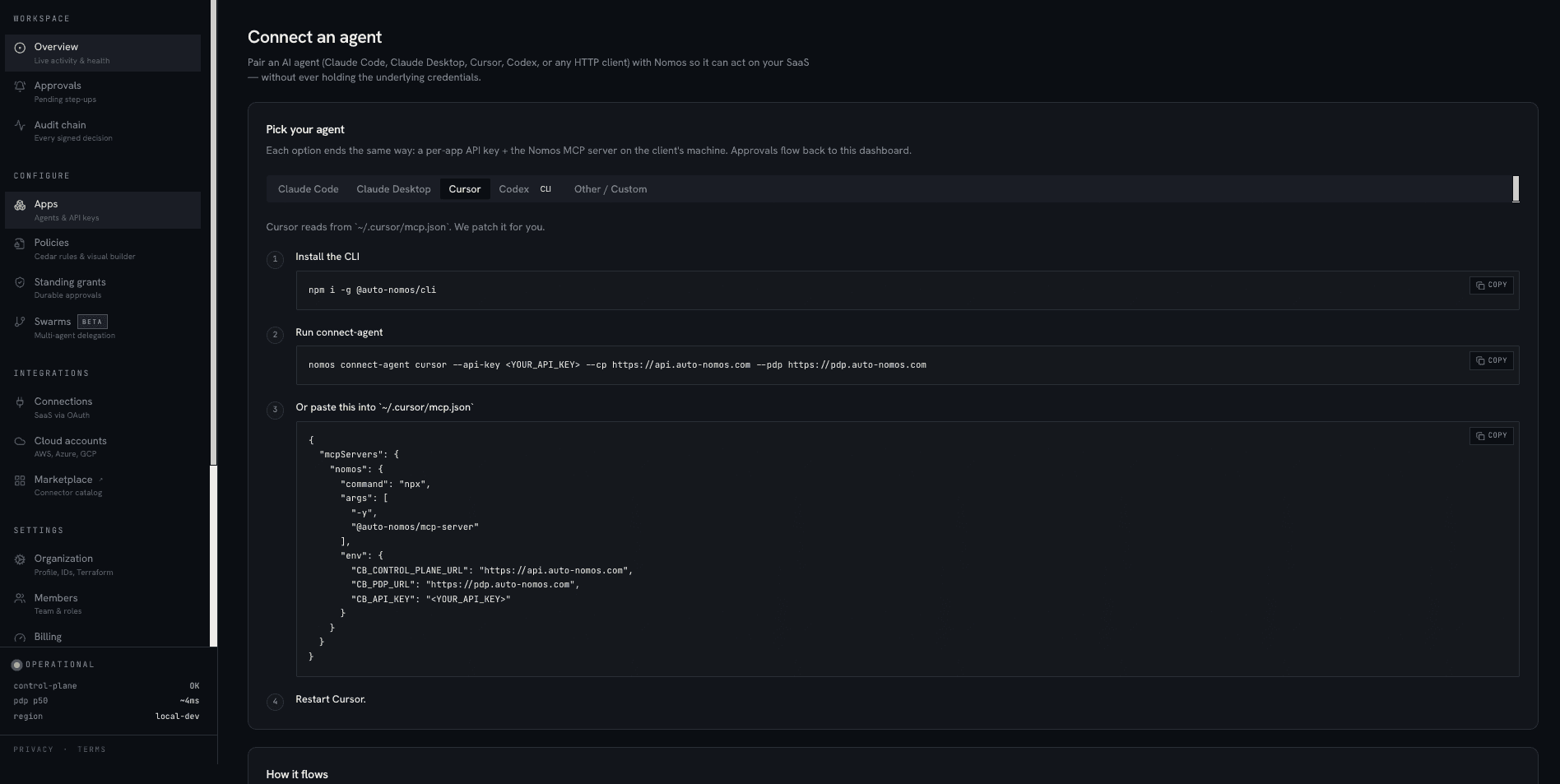1560x784 pixels.
Task: Open the Privacy link in footer
Action: (x=34, y=749)
